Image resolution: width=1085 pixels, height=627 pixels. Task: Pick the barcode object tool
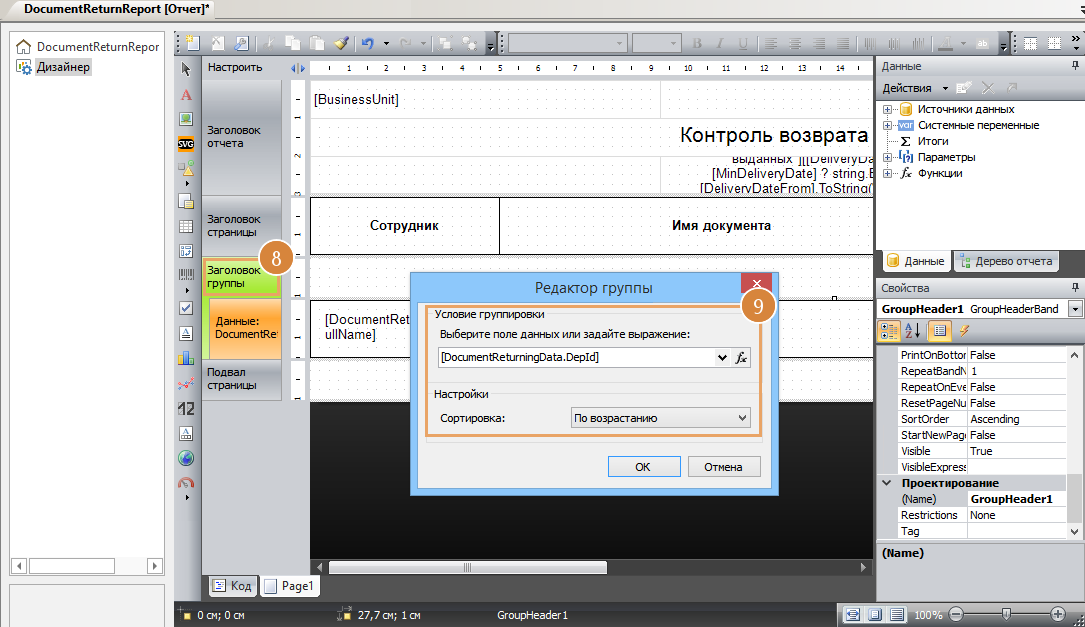tap(186, 274)
